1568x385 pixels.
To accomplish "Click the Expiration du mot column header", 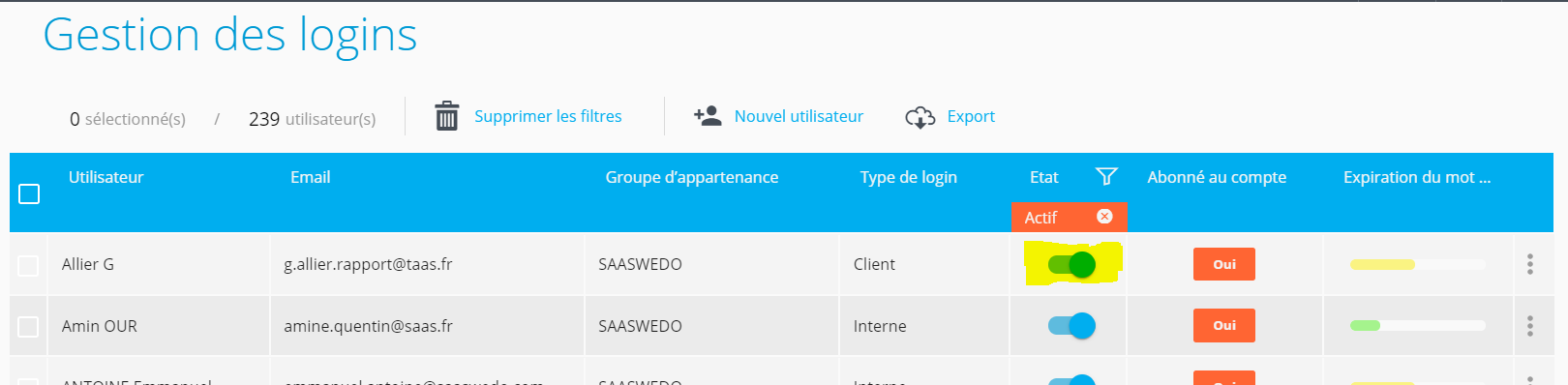I will [x=1417, y=177].
